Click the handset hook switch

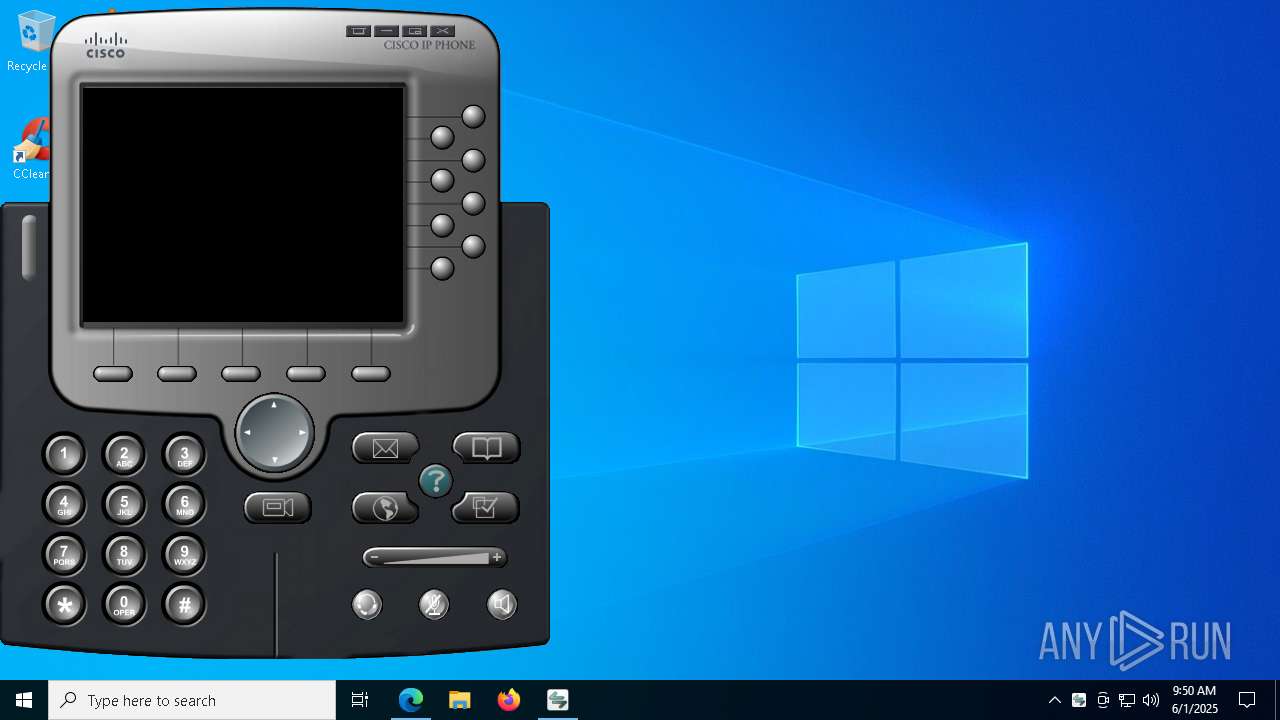tap(29, 247)
